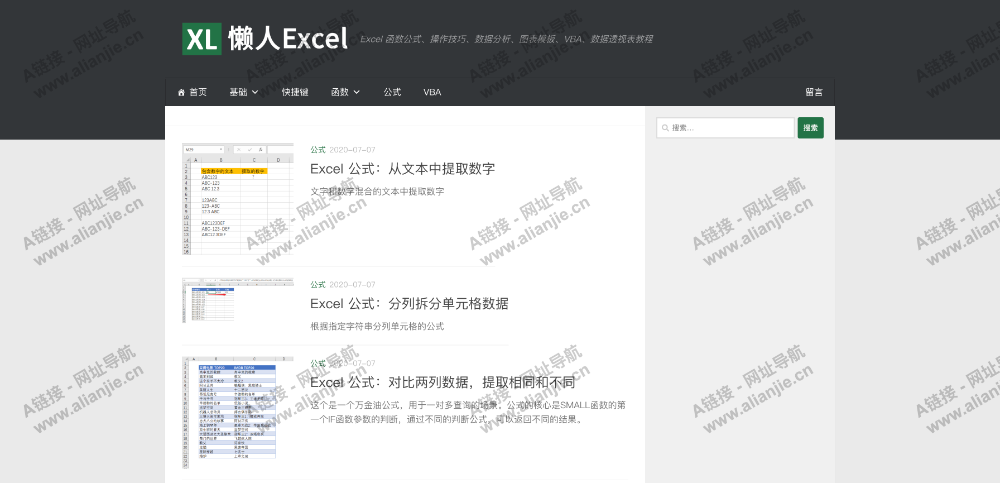
Task: Open article 对比两列数据，提取相同和不同
Action: 443,383
